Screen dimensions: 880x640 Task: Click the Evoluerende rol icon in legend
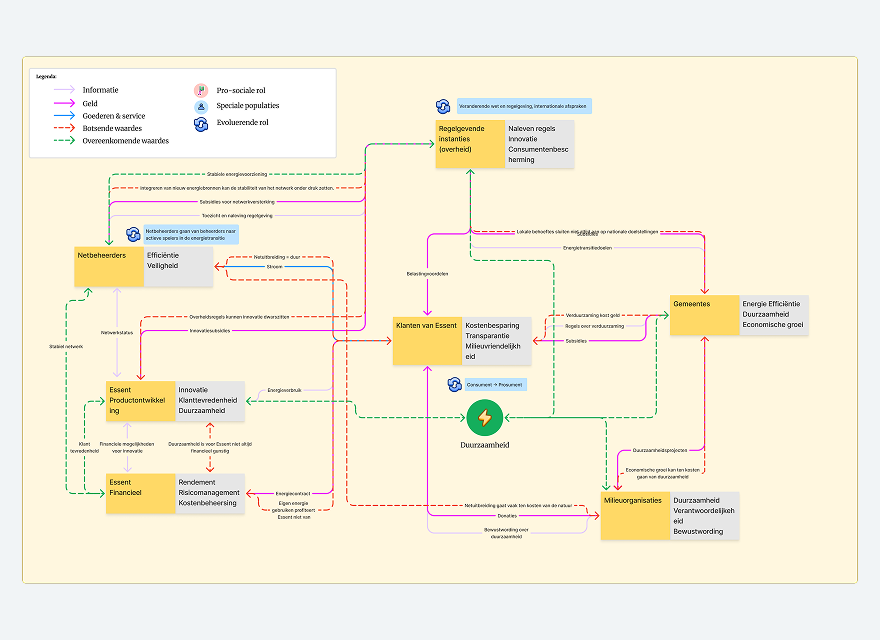coord(201,124)
